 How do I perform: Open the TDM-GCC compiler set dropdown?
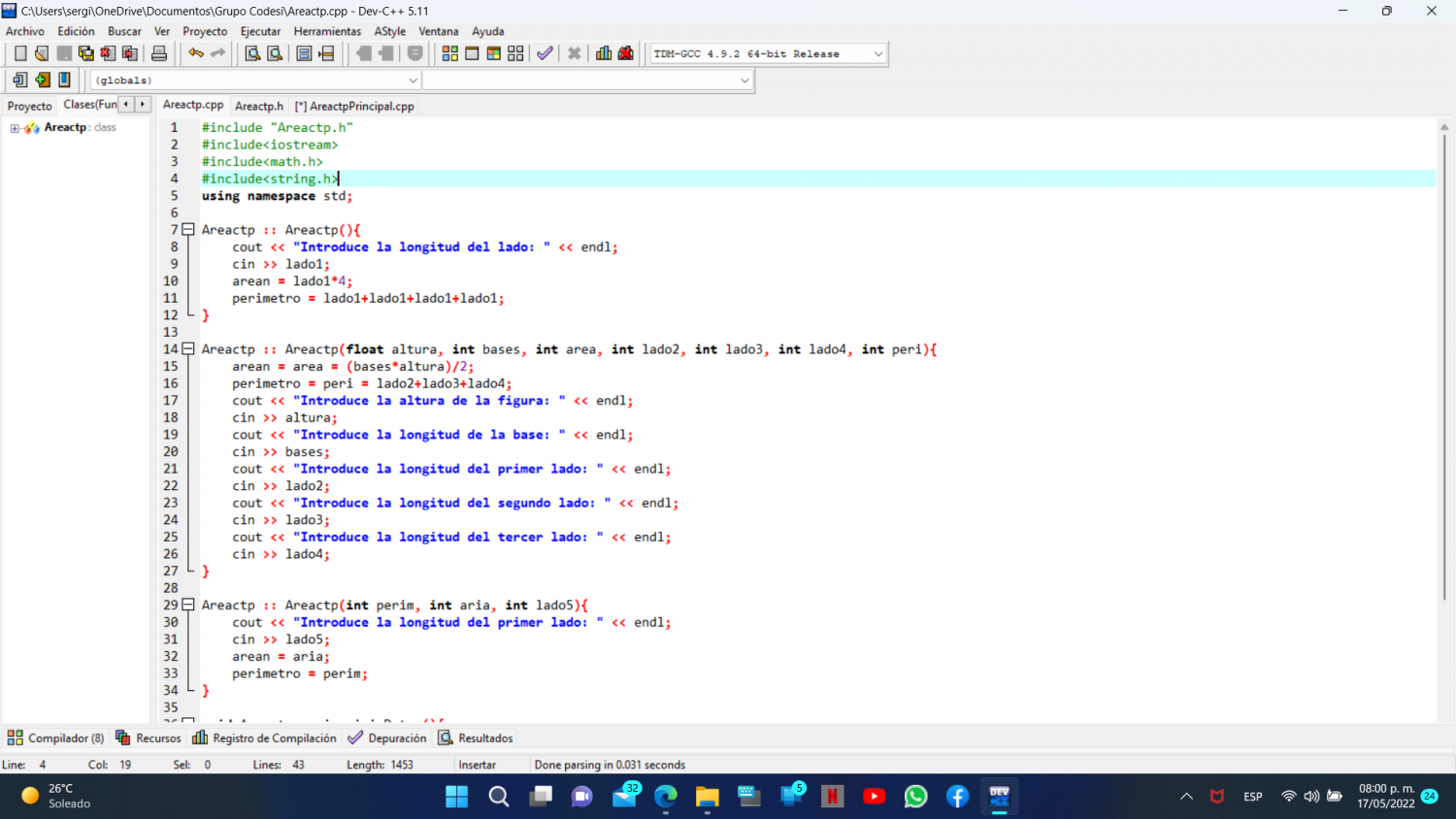pos(768,53)
